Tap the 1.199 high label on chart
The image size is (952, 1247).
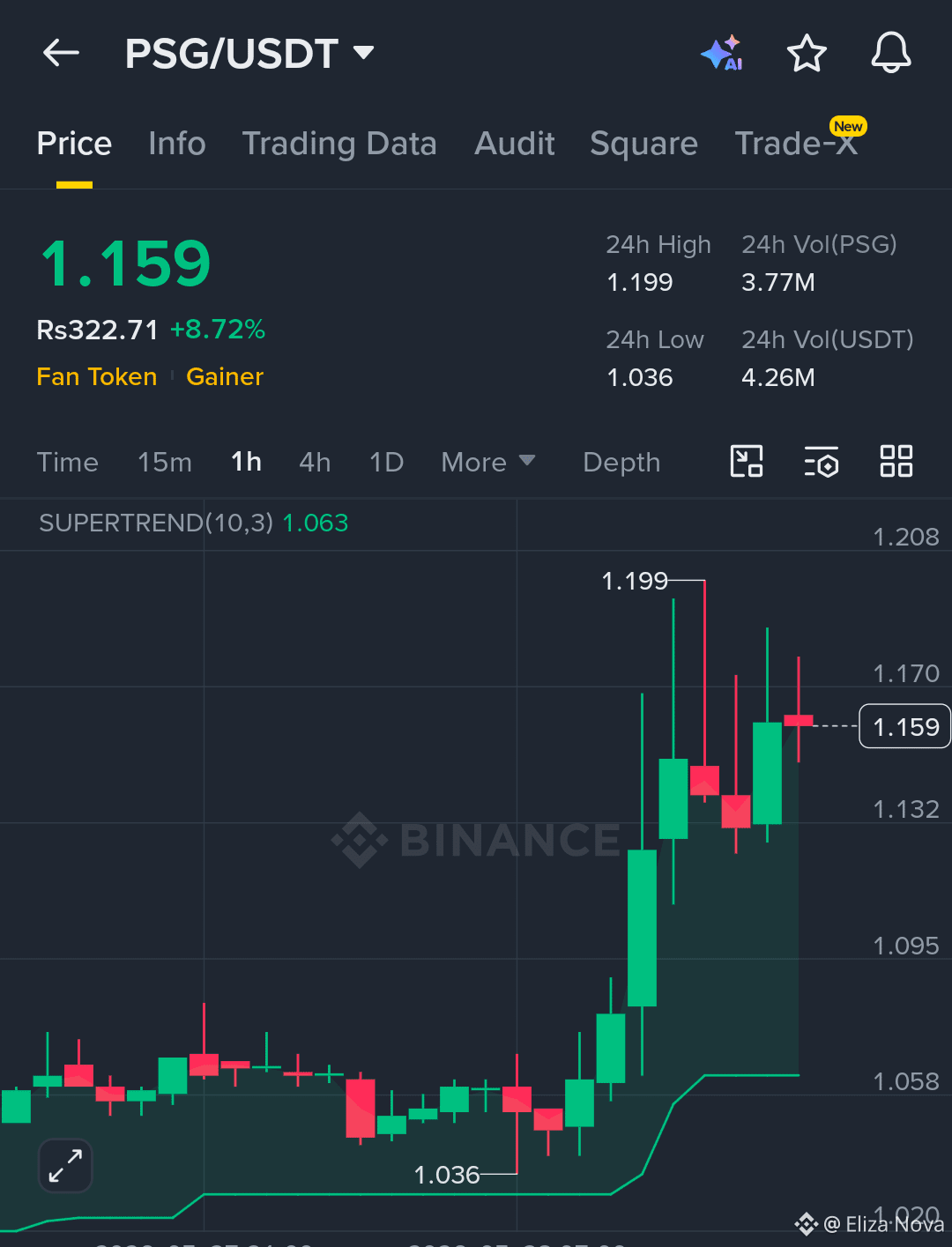click(635, 582)
